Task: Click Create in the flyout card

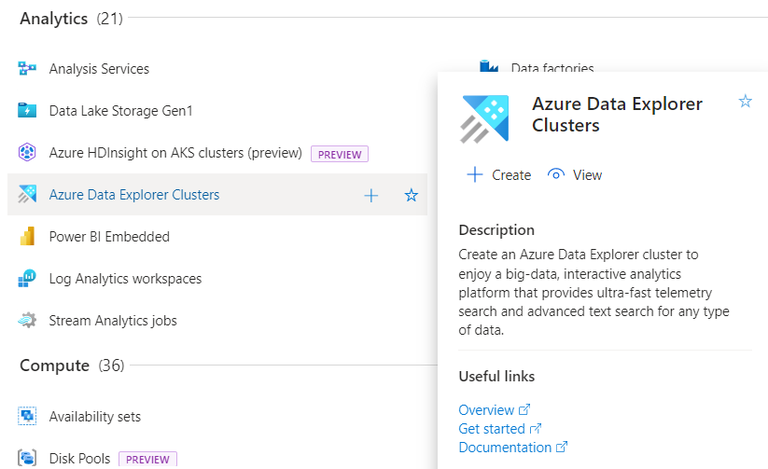Action: pos(499,175)
